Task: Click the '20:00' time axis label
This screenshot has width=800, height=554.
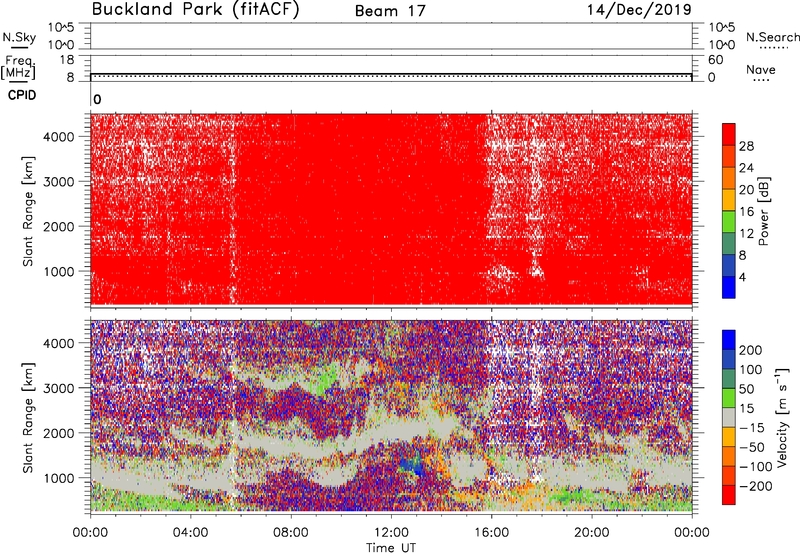Action: 592,533
